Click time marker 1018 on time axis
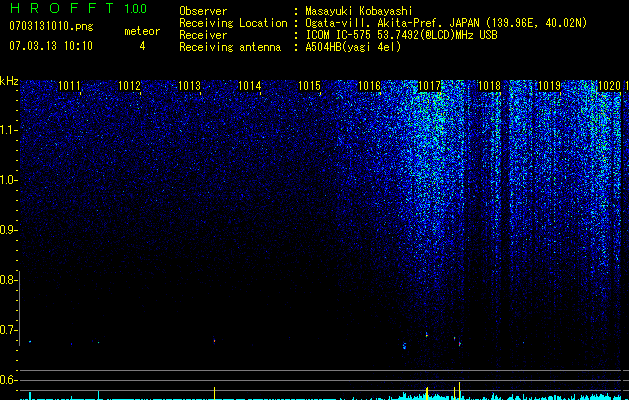This screenshot has width=629, height=400. (489, 86)
